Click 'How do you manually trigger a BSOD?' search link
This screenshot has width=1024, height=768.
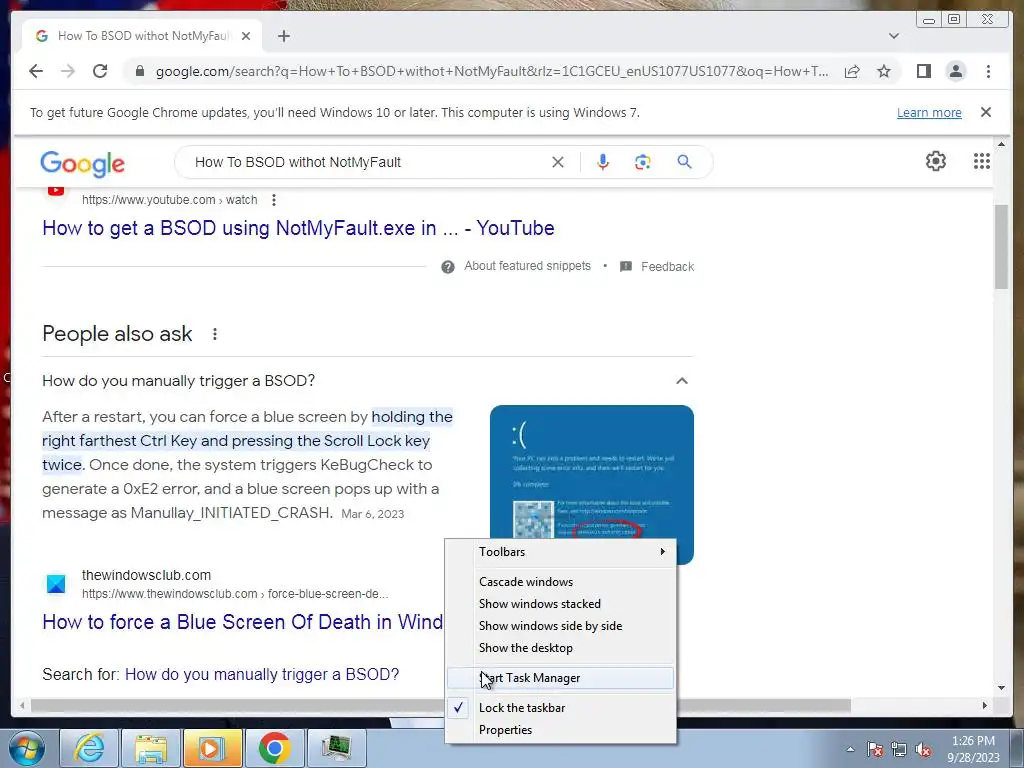(262, 674)
